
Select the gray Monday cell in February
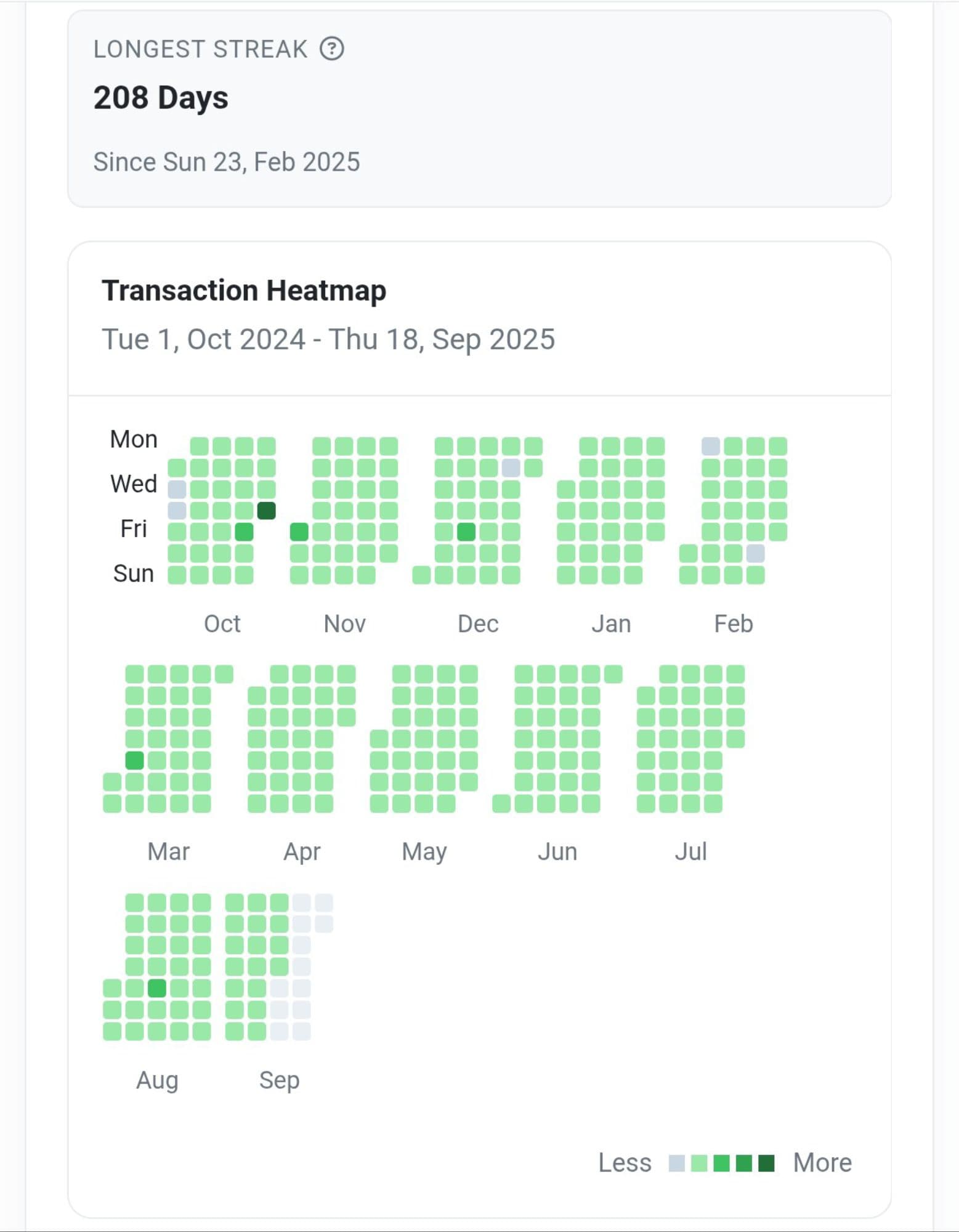click(711, 446)
